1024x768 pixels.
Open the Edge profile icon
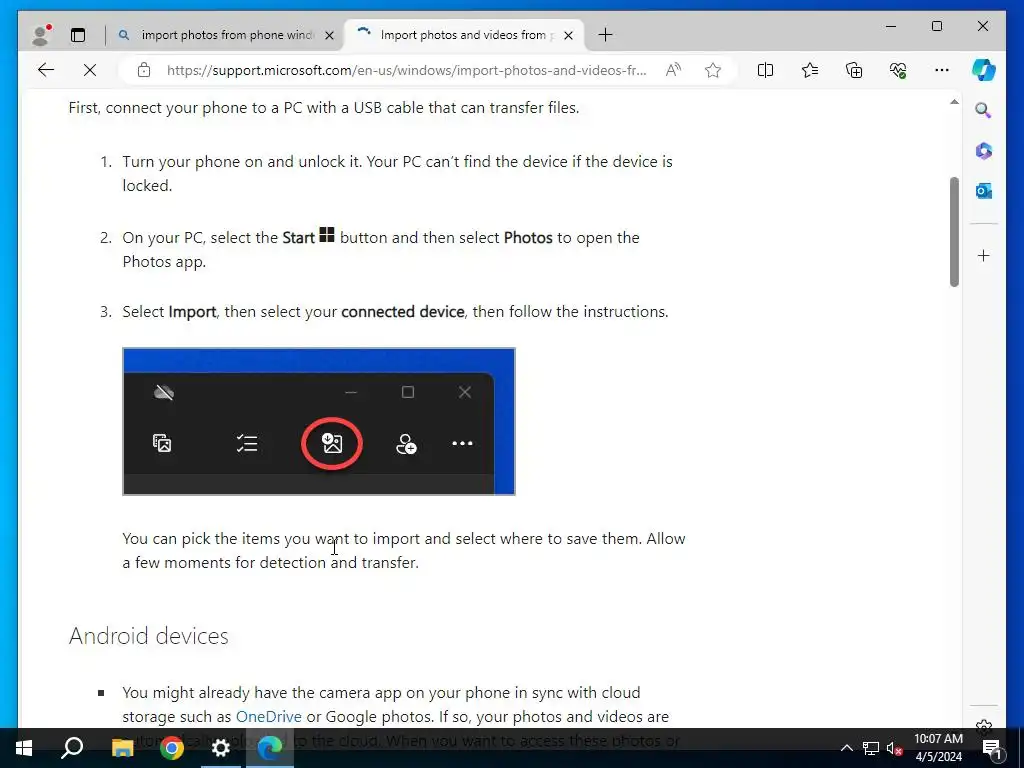click(41, 35)
